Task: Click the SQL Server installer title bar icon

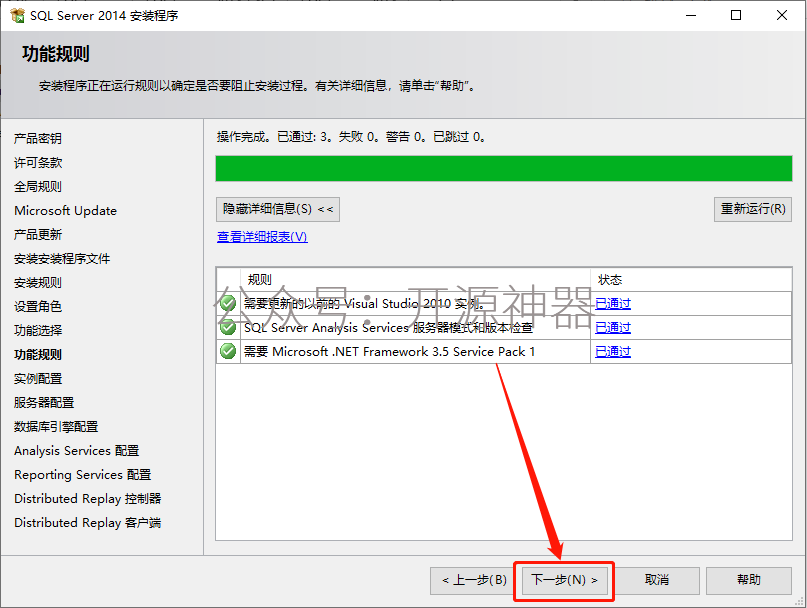Action: (x=17, y=15)
